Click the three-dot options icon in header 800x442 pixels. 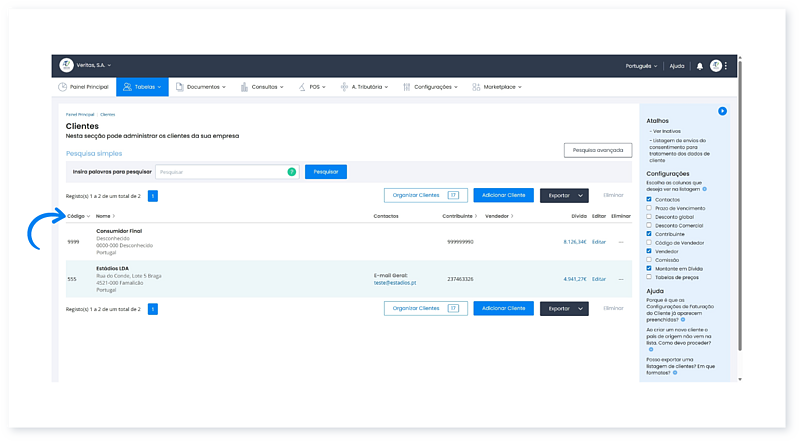(726, 66)
